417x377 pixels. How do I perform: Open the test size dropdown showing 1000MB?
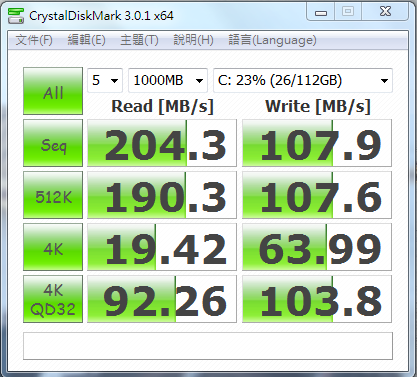168,80
